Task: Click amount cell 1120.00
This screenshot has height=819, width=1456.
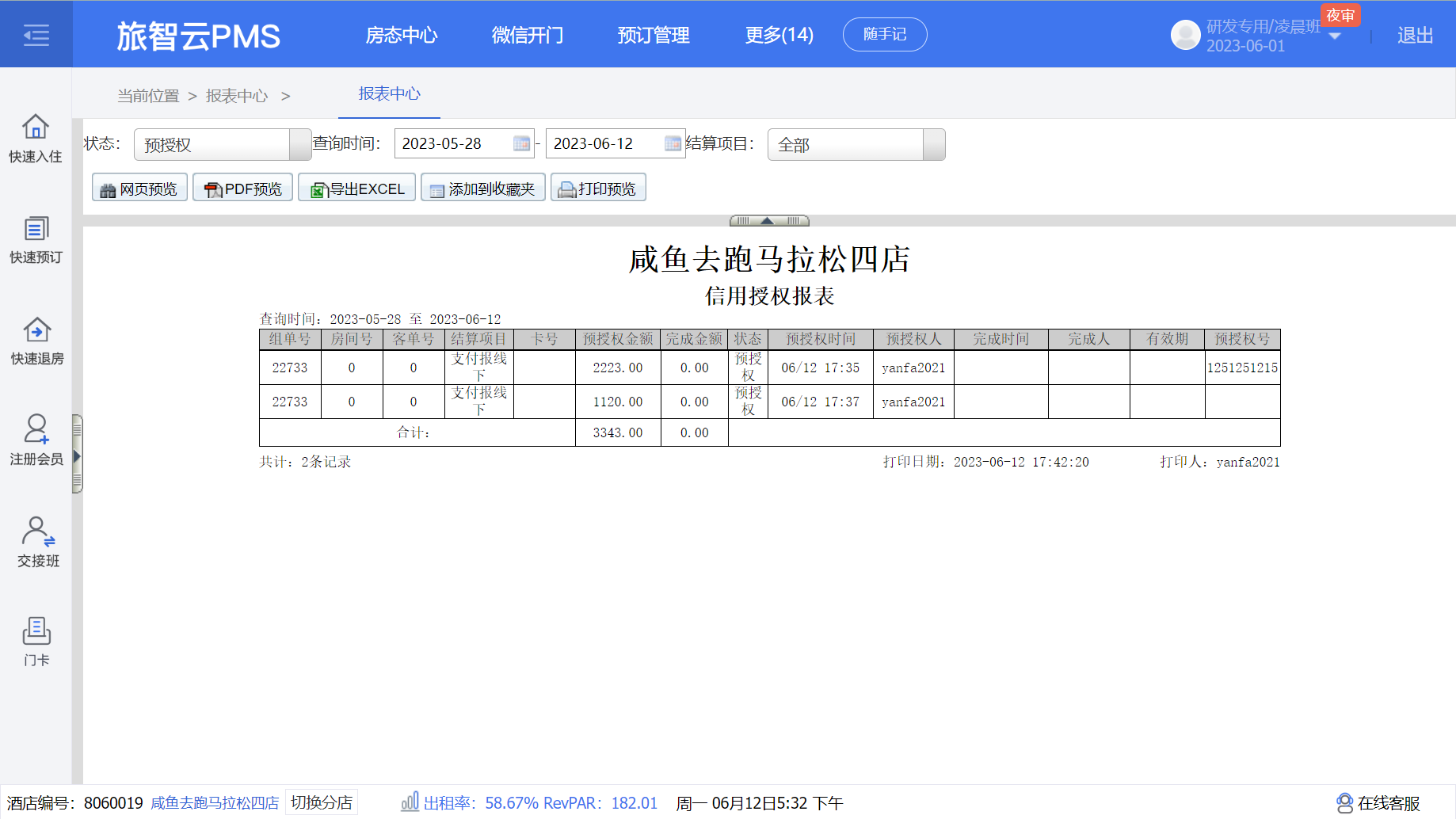Action: click(x=618, y=402)
